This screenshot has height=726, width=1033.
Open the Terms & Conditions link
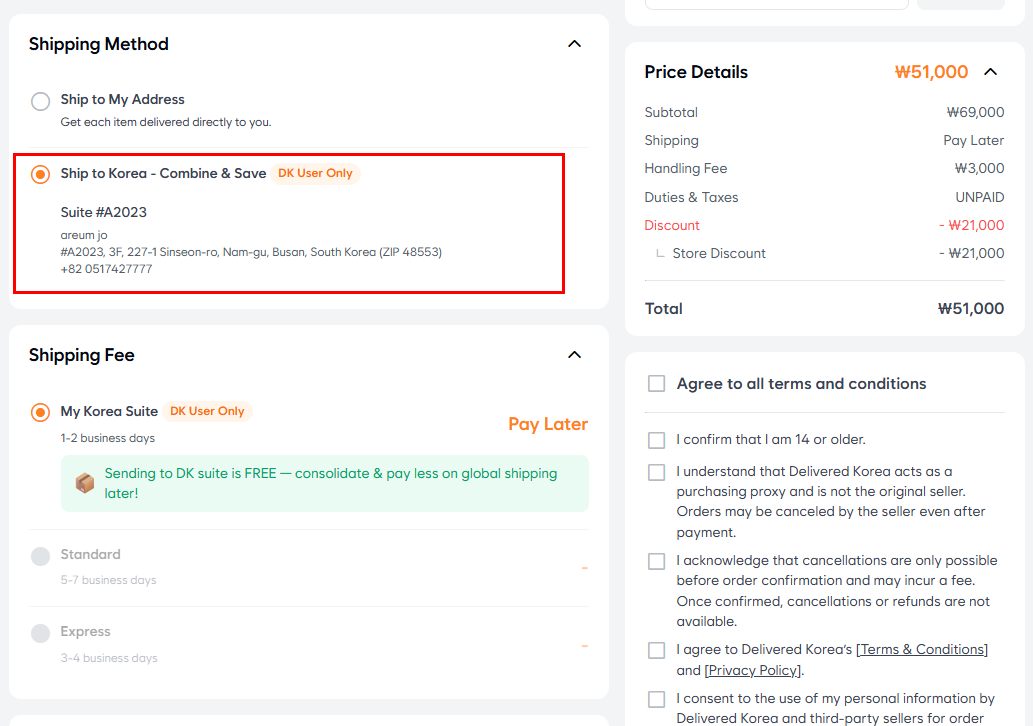tap(922, 650)
